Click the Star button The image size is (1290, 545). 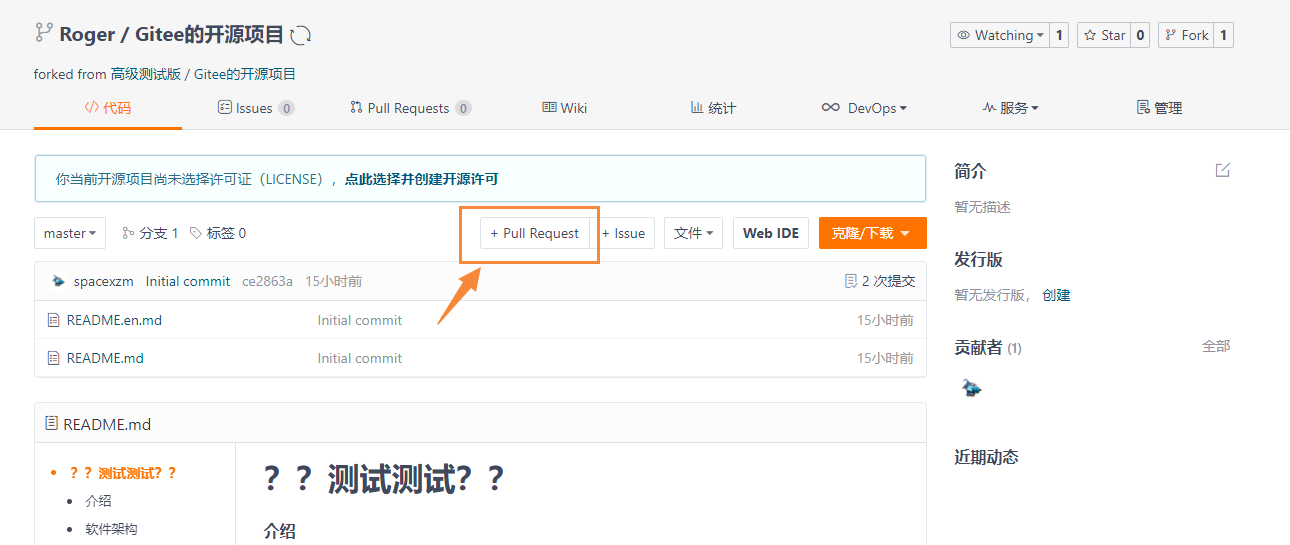(1104, 35)
